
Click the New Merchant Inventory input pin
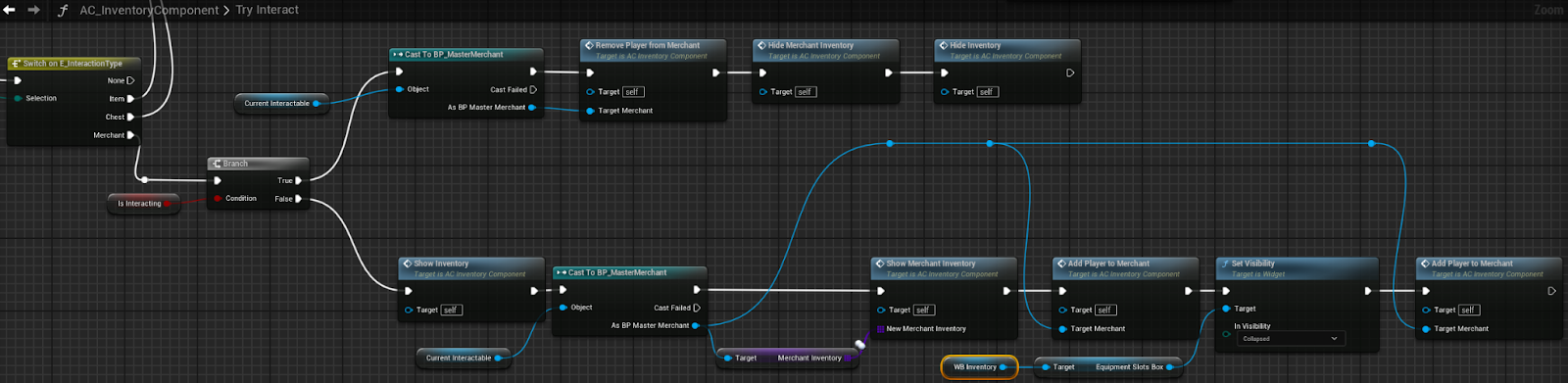(x=881, y=329)
